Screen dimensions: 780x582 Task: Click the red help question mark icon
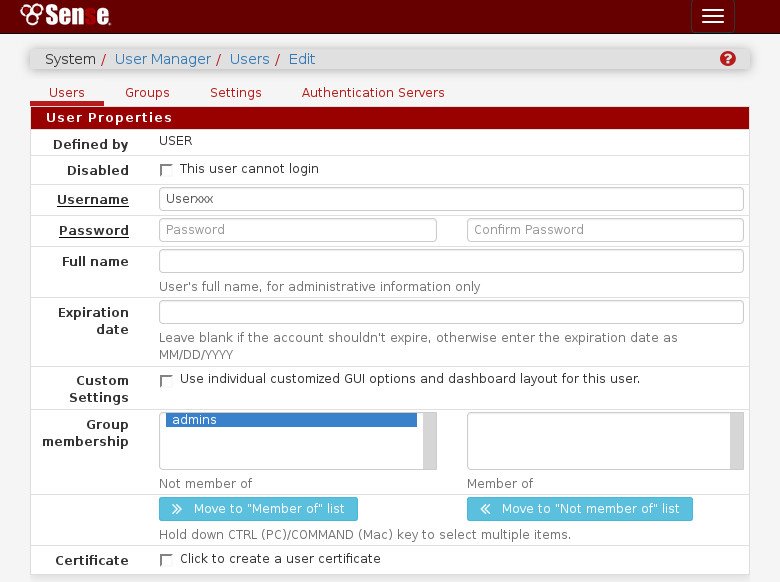click(x=728, y=59)
